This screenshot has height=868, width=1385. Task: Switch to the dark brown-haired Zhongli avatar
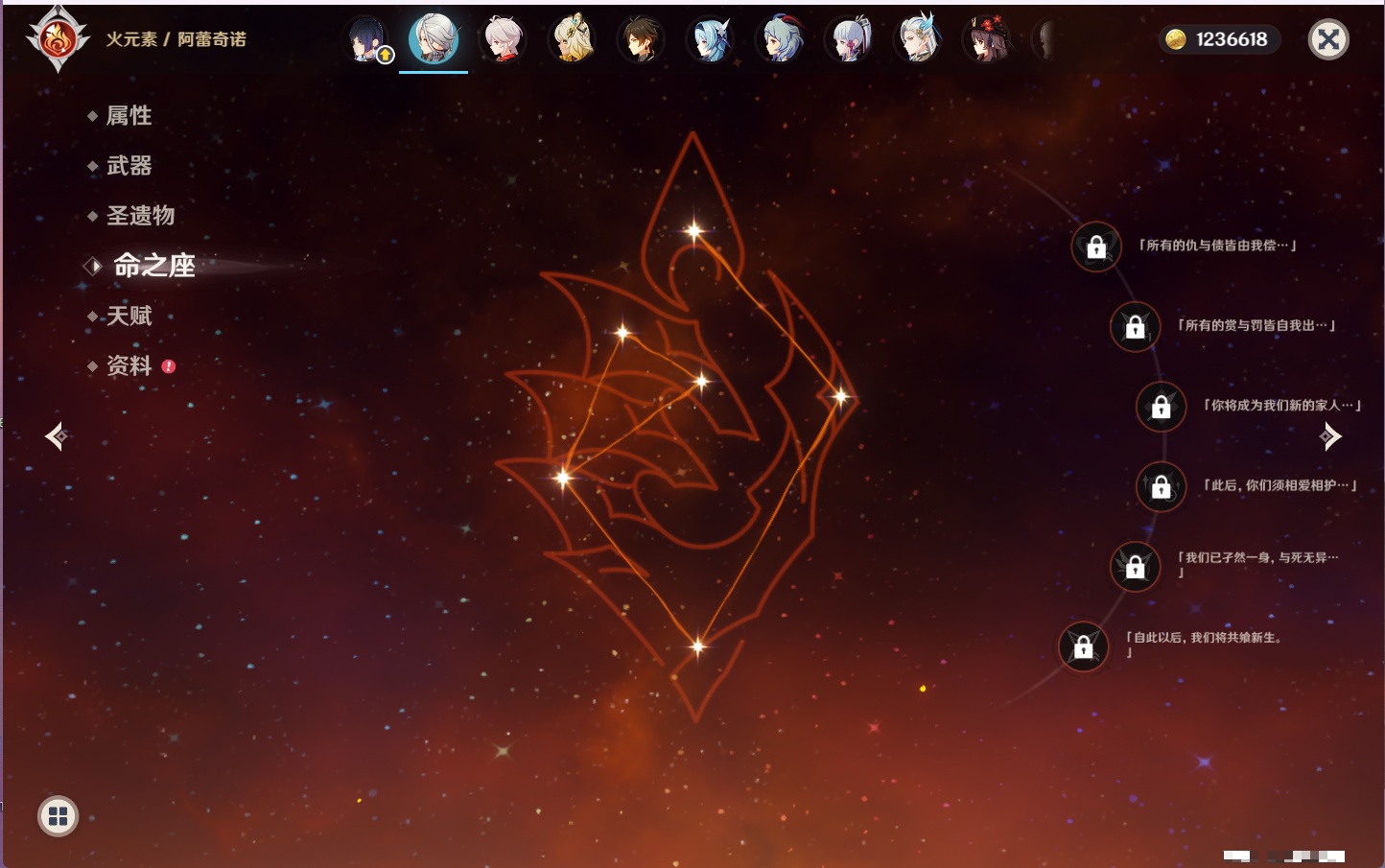[x=641, y=39]
